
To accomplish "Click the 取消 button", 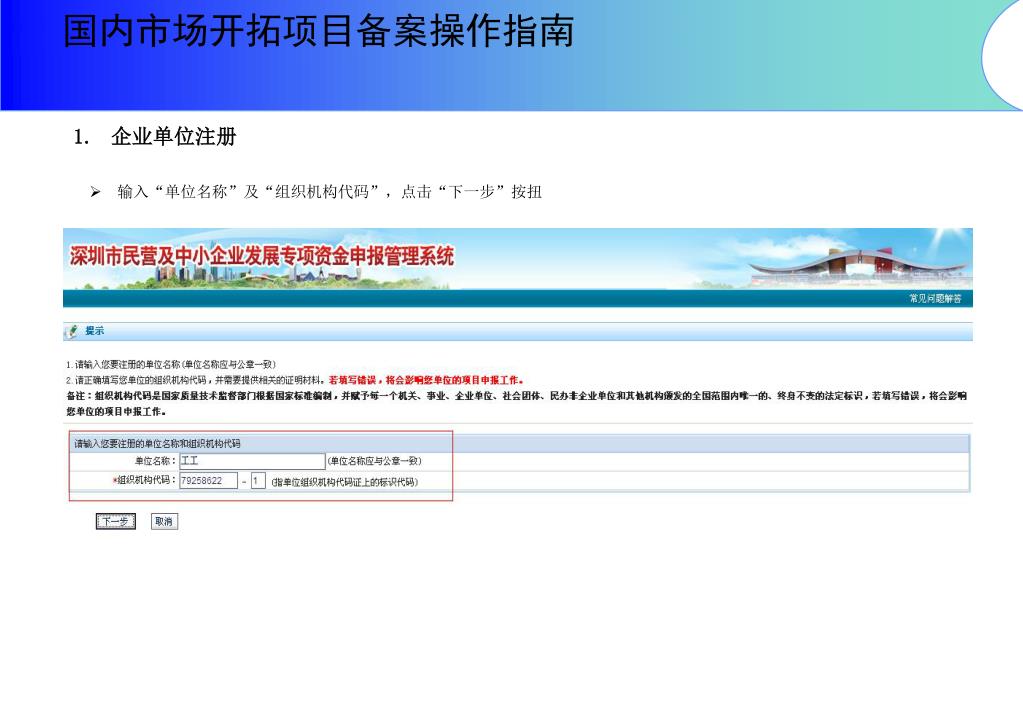I will (x=164, y=521).
